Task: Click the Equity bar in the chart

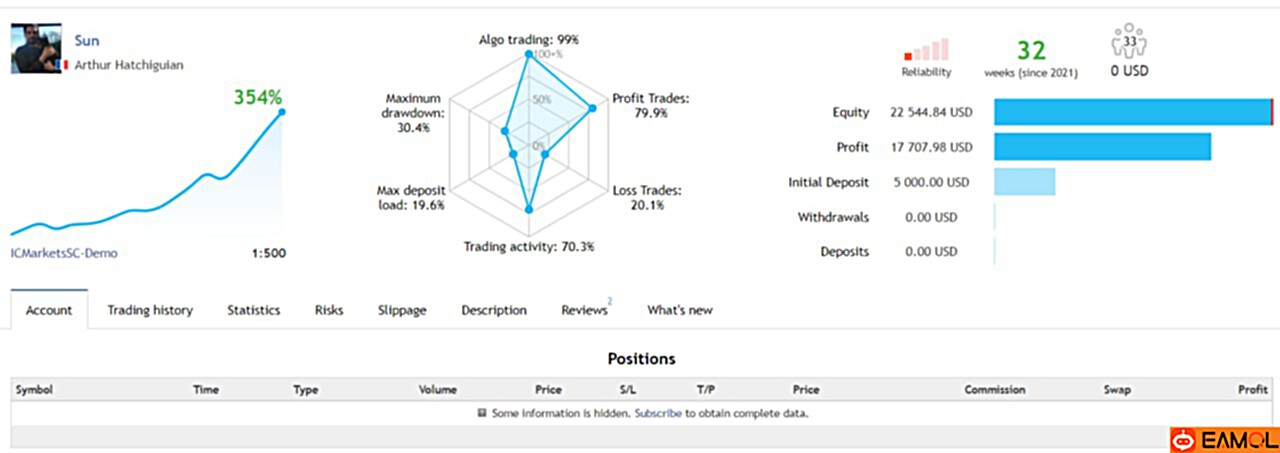Action: pyautogui.click(x=1133, y=112)
